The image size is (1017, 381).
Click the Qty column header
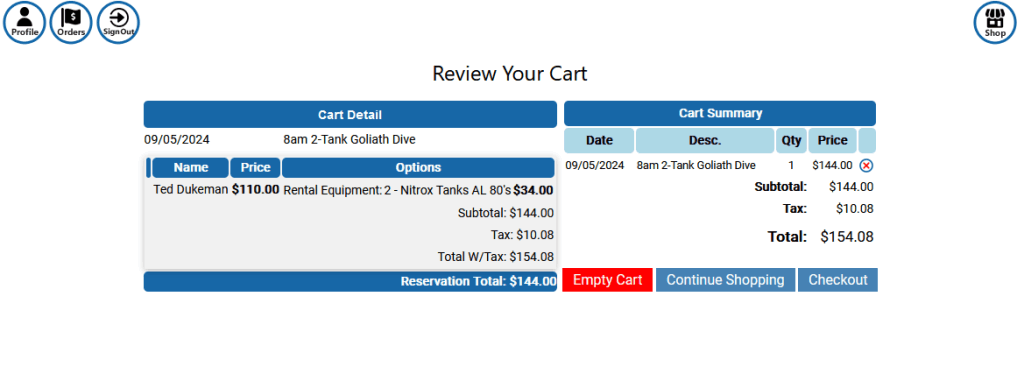point(791,140)
